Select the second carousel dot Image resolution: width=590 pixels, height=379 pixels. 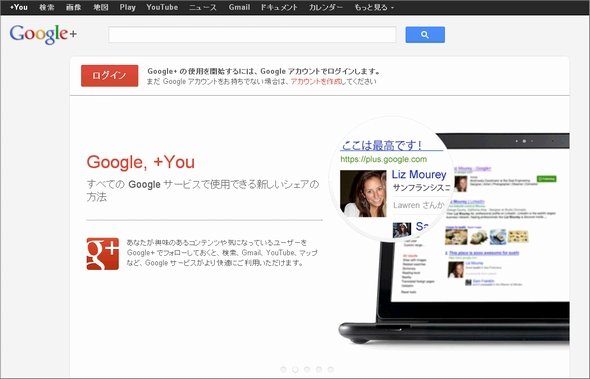295,369
